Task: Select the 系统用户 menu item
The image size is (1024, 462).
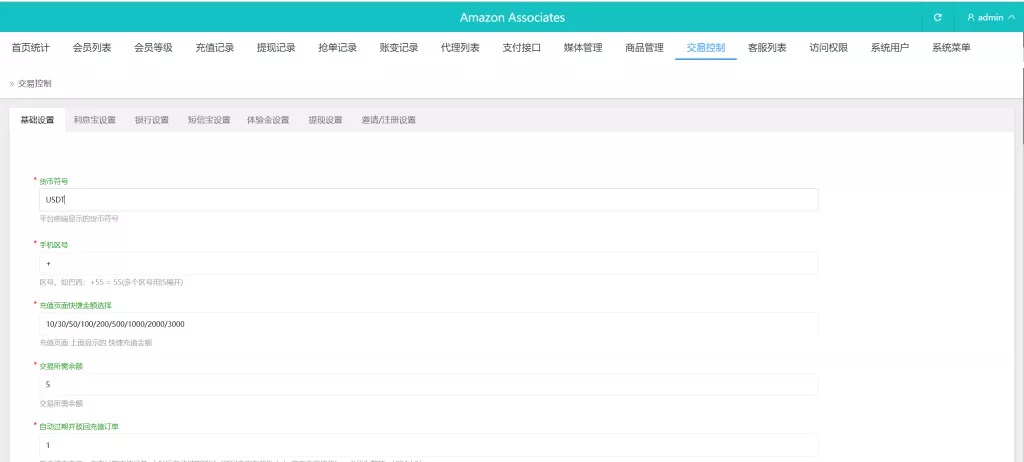Action: (889, 47)
